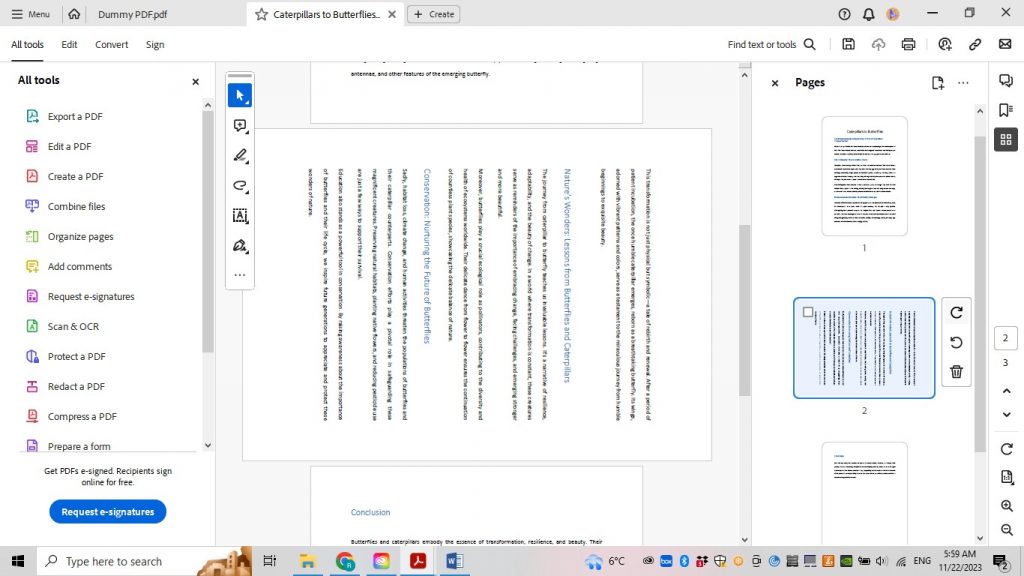Screen dimensions: 1024x576
Task: Click the Request e-signatures button
Action: [107, 511]
